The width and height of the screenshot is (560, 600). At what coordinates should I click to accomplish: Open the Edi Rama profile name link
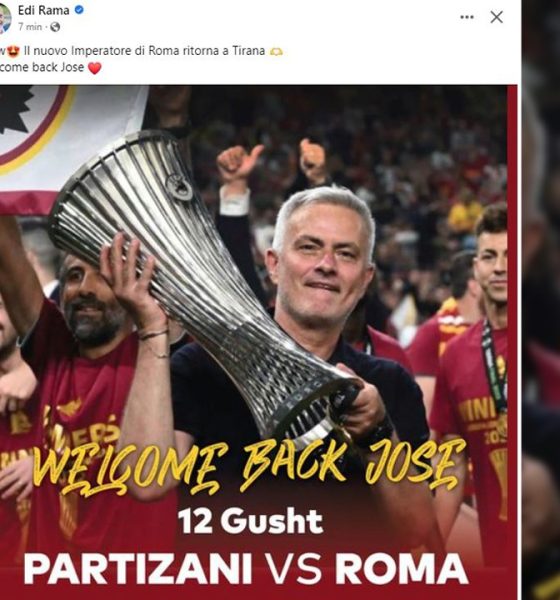(43, 10)
